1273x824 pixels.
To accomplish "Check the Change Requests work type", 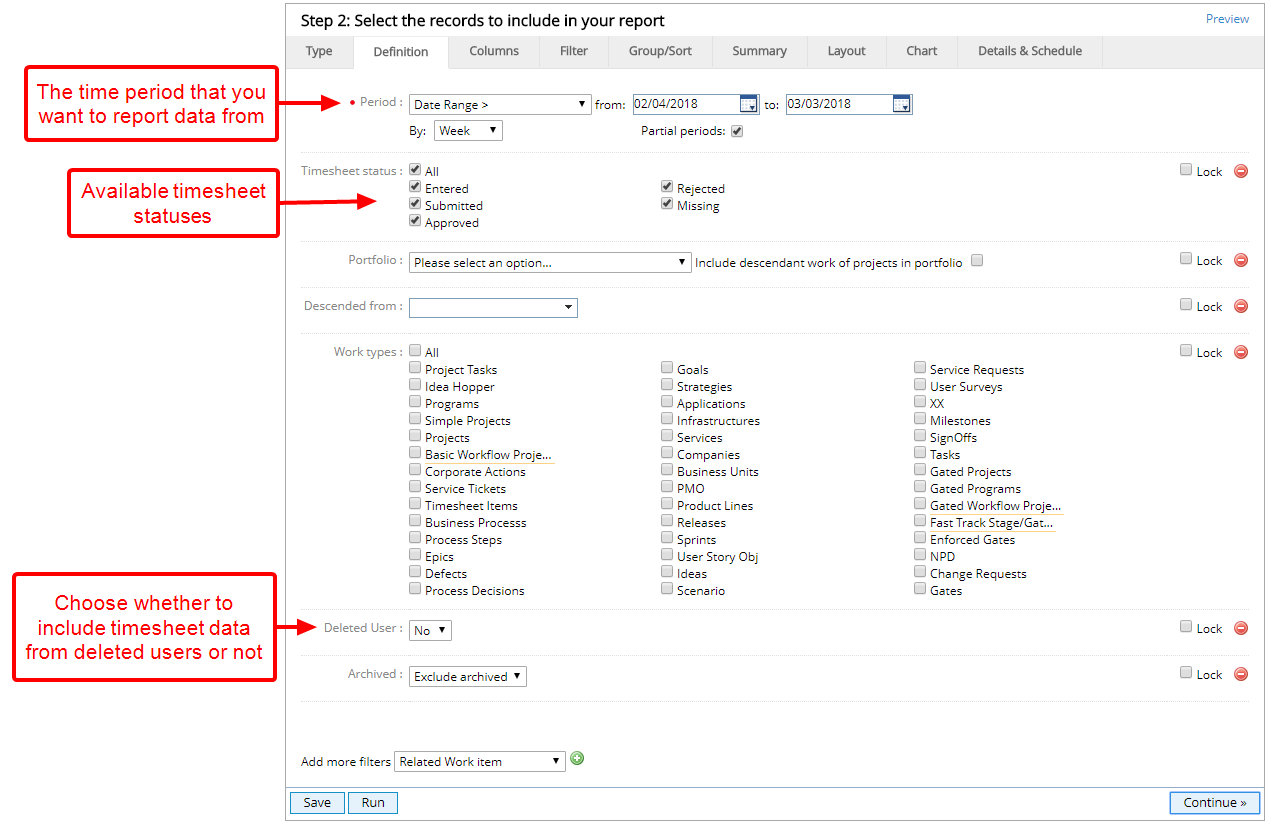I will pyautogui.click(x=920, y=572).
